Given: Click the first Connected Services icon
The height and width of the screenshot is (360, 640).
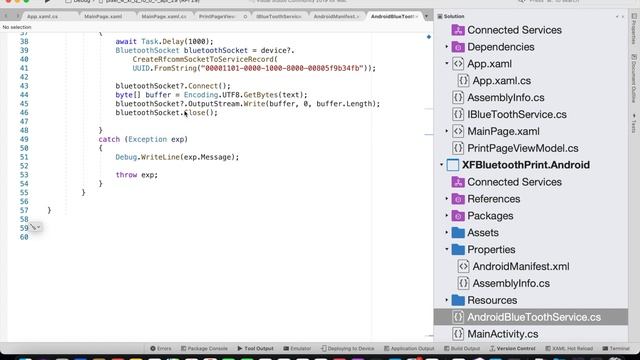Looking at the screenshot, I should point(458,30).
